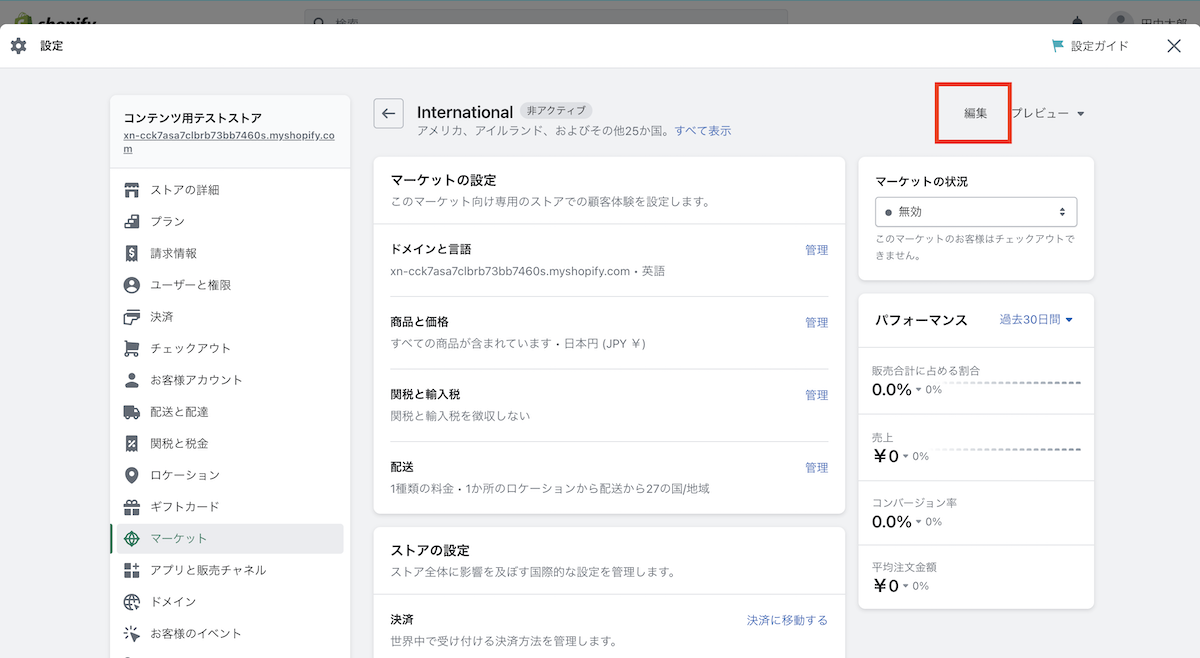This screenshot has height=658, width=1200.
Task: Open 配送と配達 settings
Action: (x=230, y=412)
